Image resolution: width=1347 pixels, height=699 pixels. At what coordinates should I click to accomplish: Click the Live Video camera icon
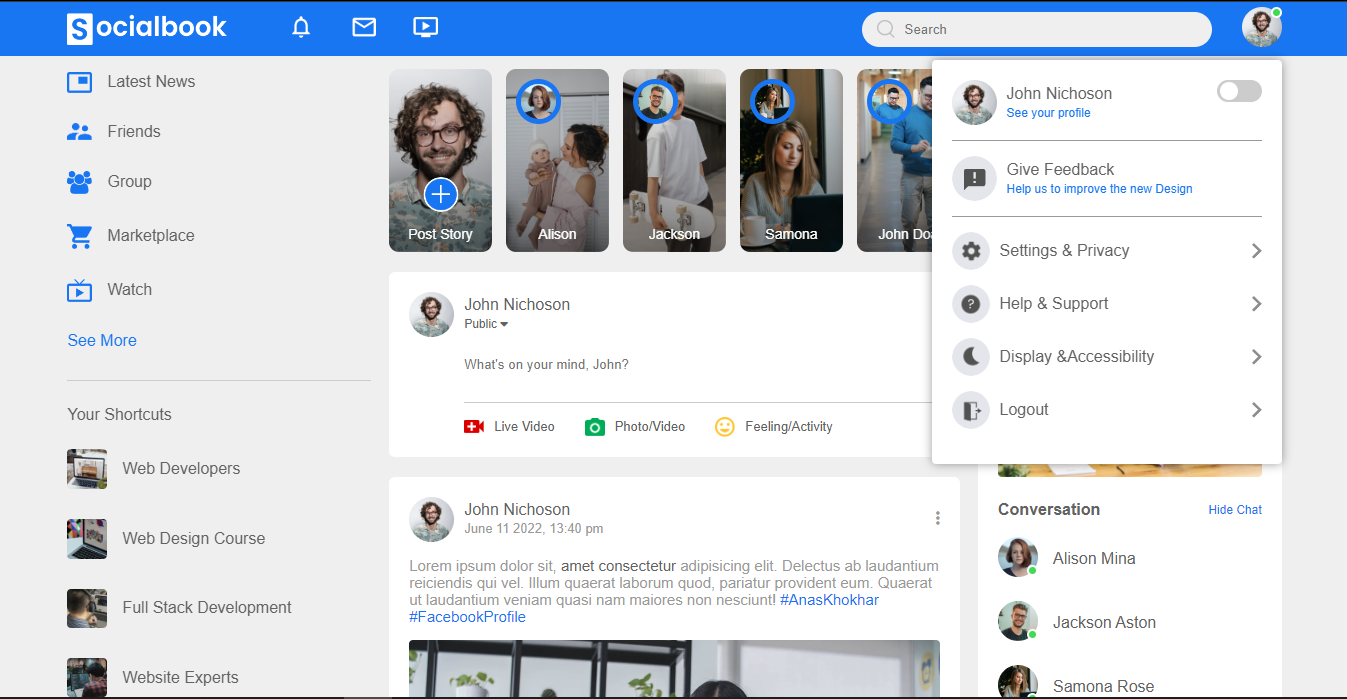(474, 427)
